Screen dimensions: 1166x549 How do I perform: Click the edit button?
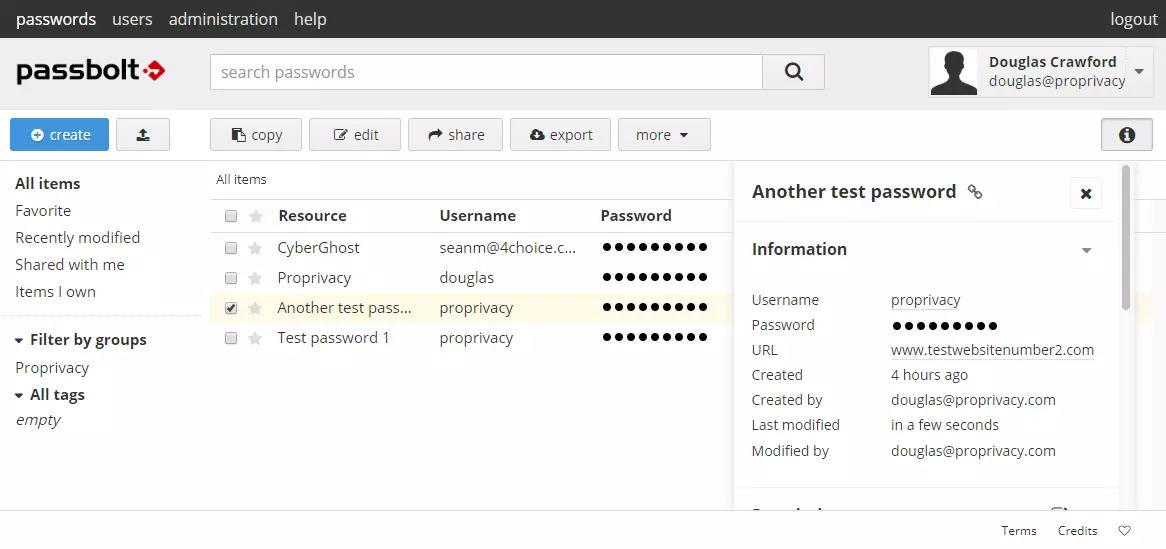(x=355, y=135)
